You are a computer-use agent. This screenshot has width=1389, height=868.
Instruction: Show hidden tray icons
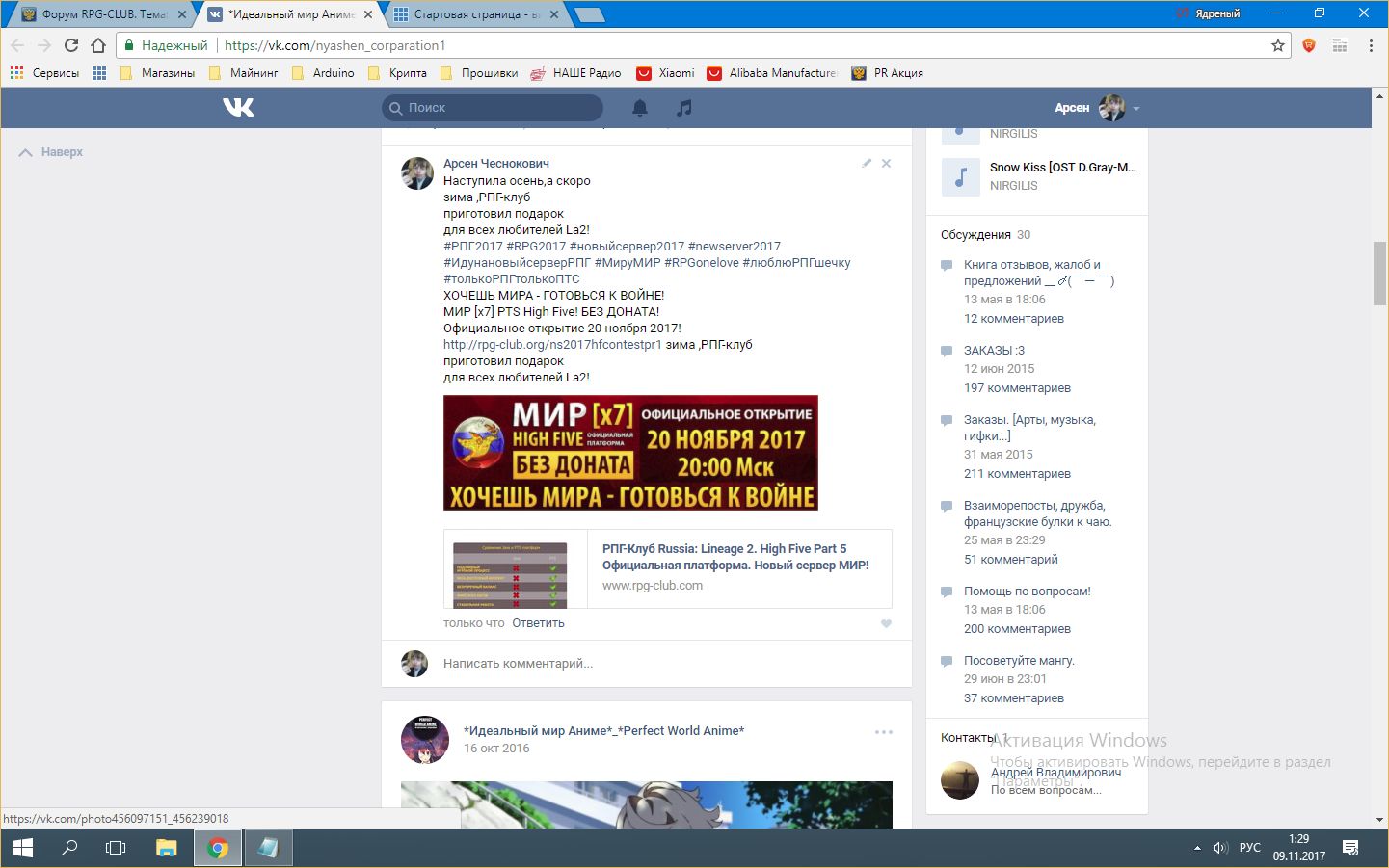click(1197, 848)
